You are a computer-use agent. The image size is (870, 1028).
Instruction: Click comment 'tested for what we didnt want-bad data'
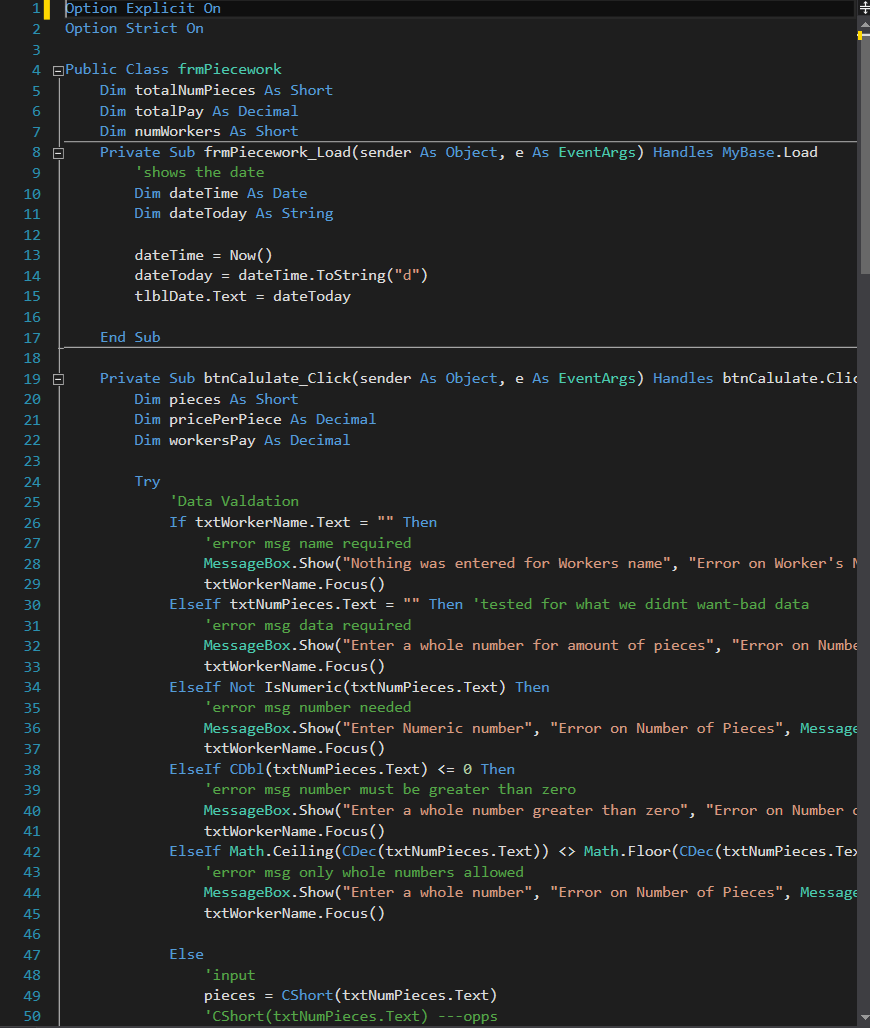pyautogui.click(x=641, y=604)
